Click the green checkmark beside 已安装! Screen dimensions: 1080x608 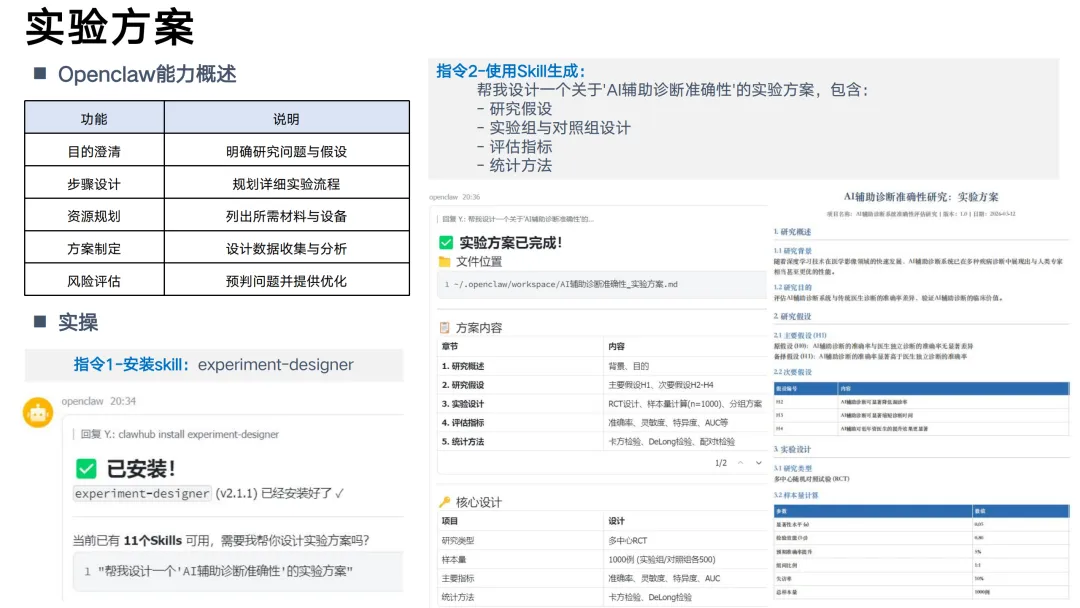86,469
